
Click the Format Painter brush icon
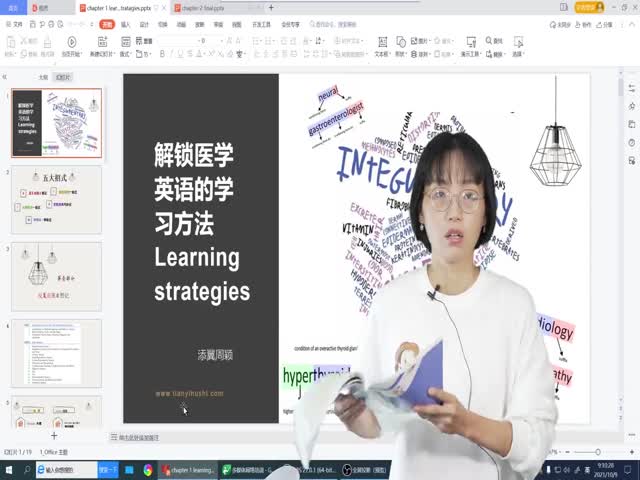click(x=47, y=42)
